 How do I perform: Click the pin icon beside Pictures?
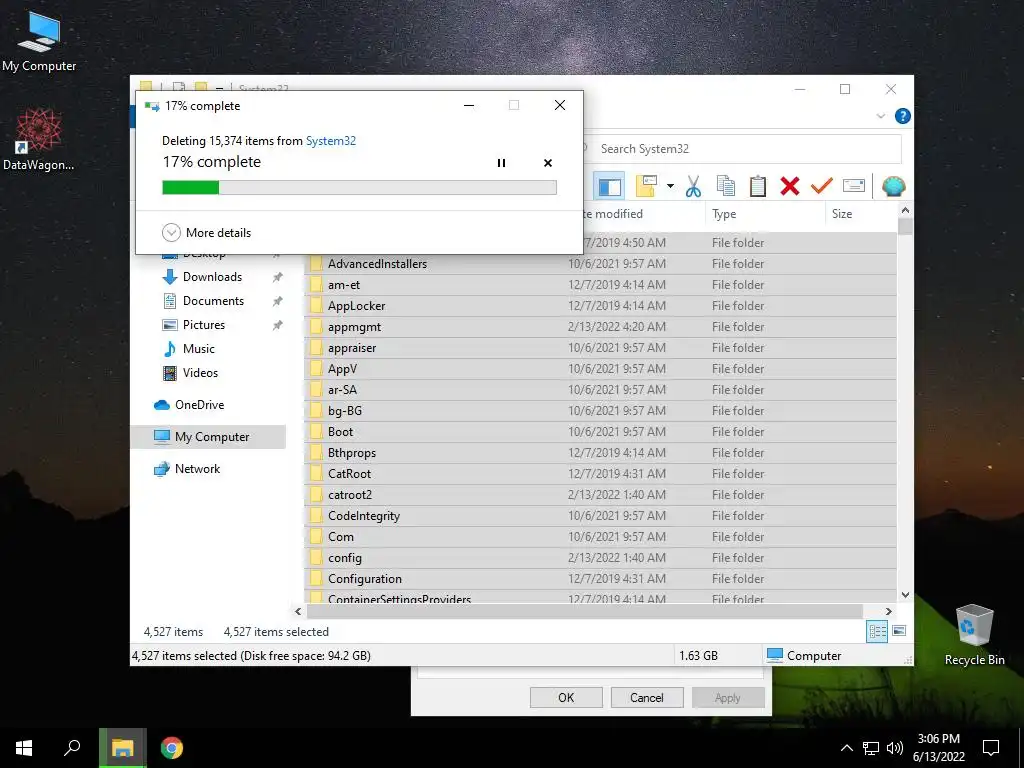coord(278,325)
